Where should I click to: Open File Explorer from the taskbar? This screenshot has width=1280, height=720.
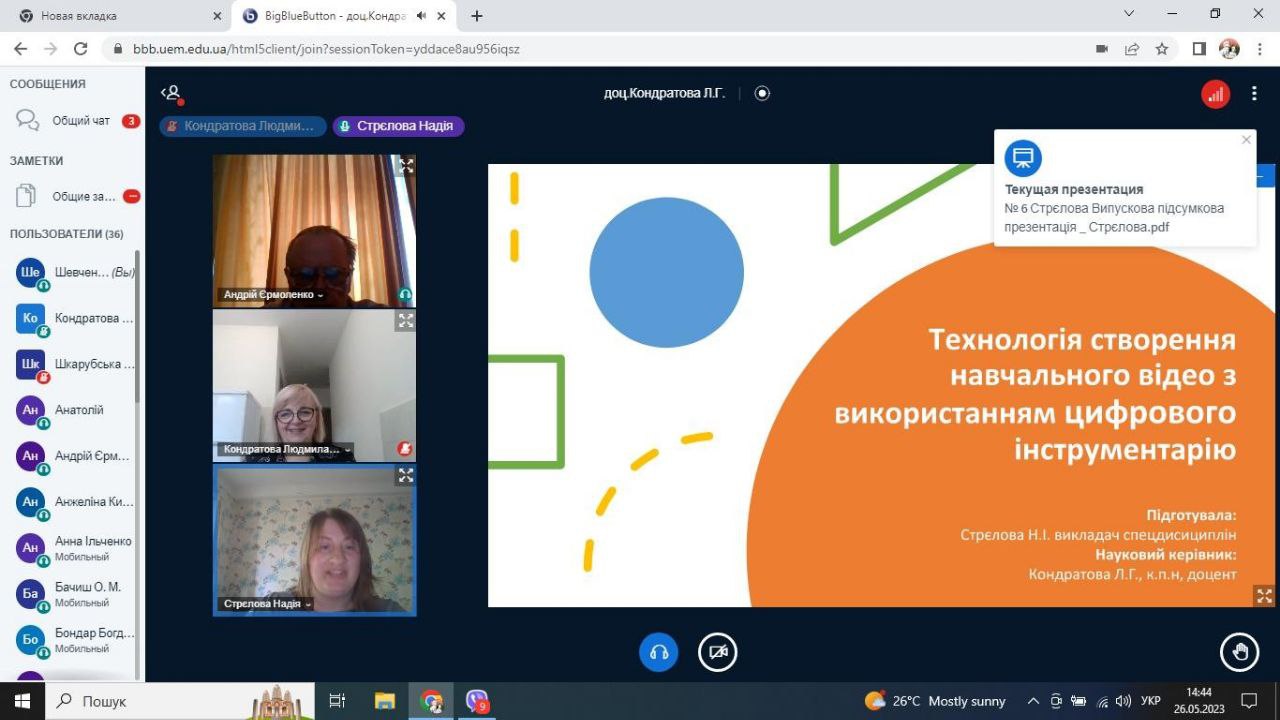pos(385,701)
